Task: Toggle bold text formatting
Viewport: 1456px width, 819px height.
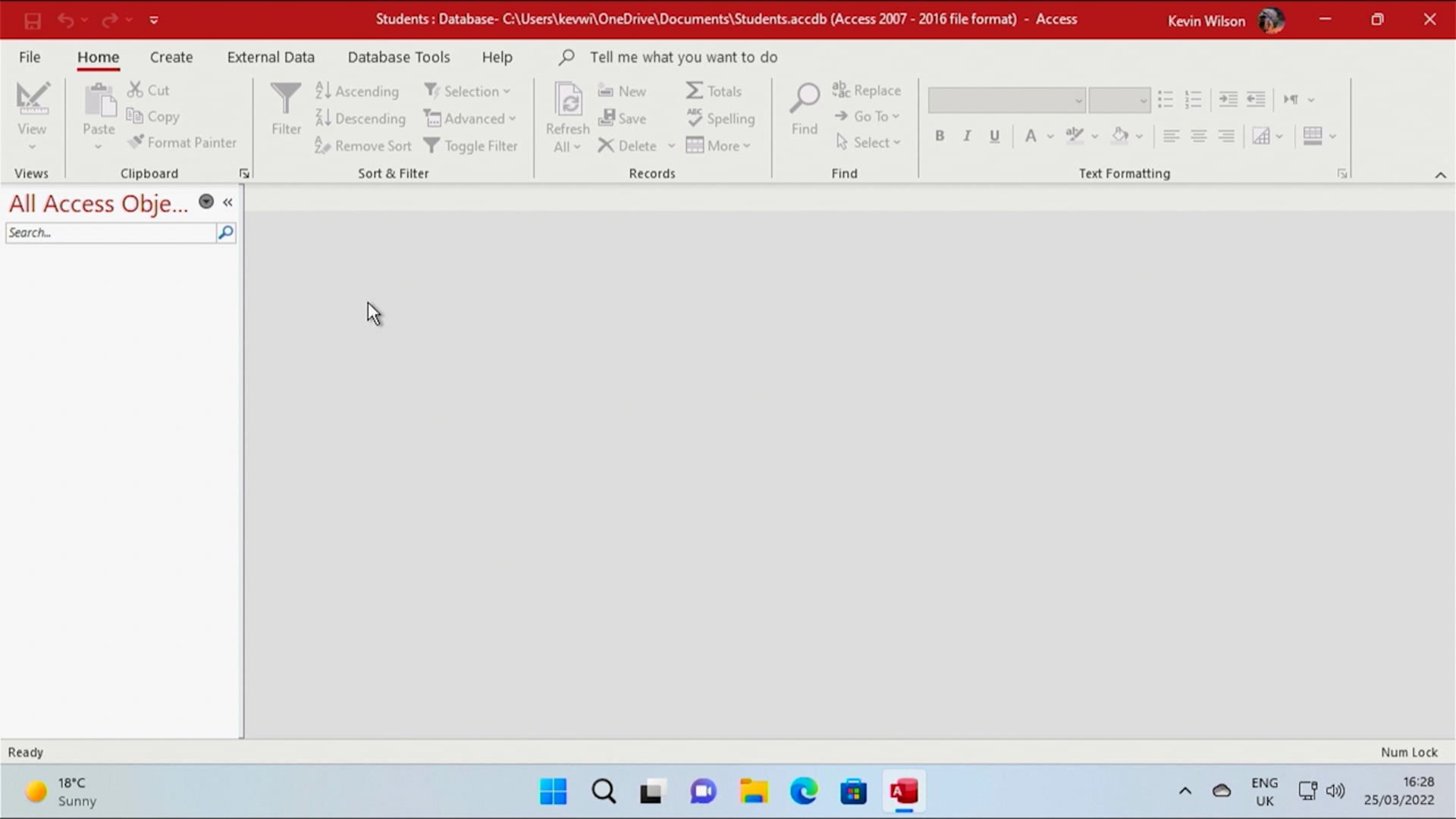Action: coord(939,136)
